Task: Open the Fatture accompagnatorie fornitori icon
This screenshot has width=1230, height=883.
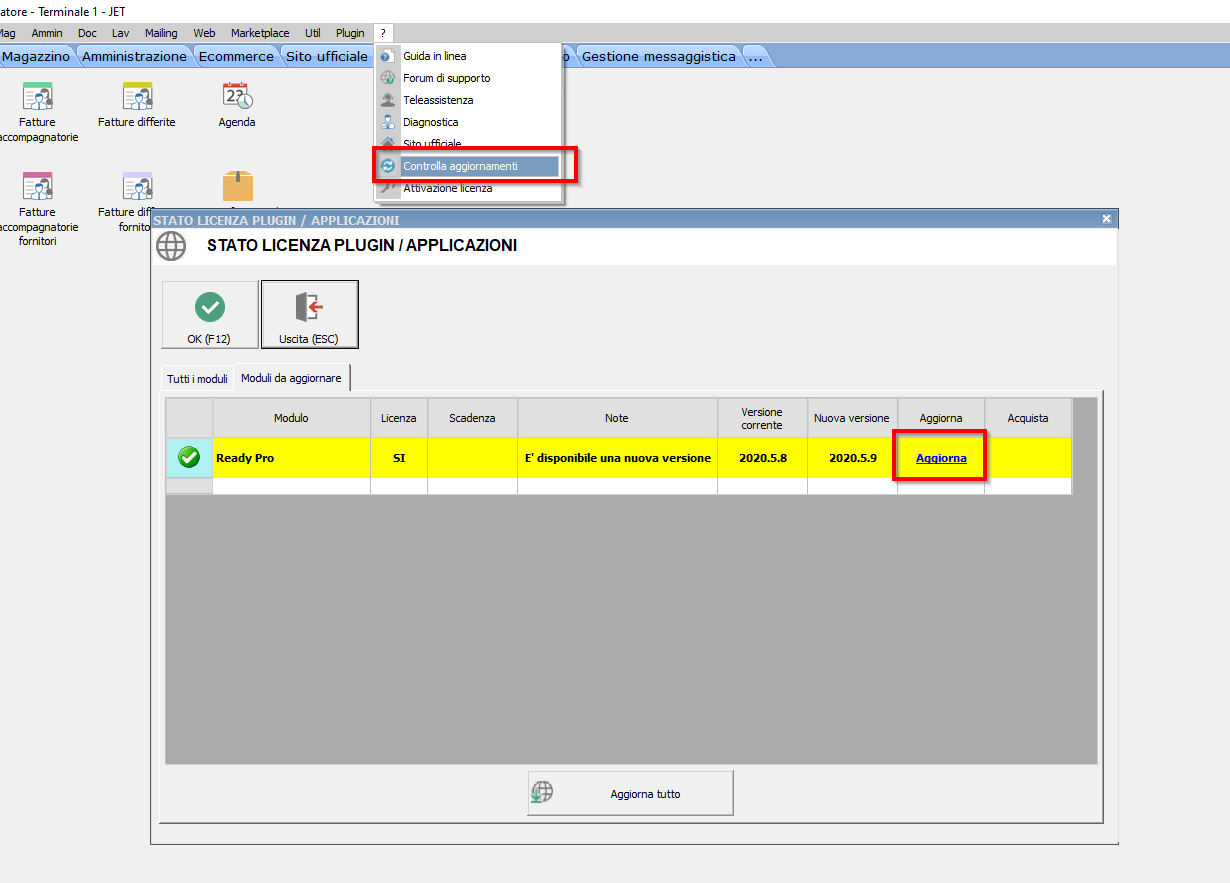Action: (x=38, y=186)
